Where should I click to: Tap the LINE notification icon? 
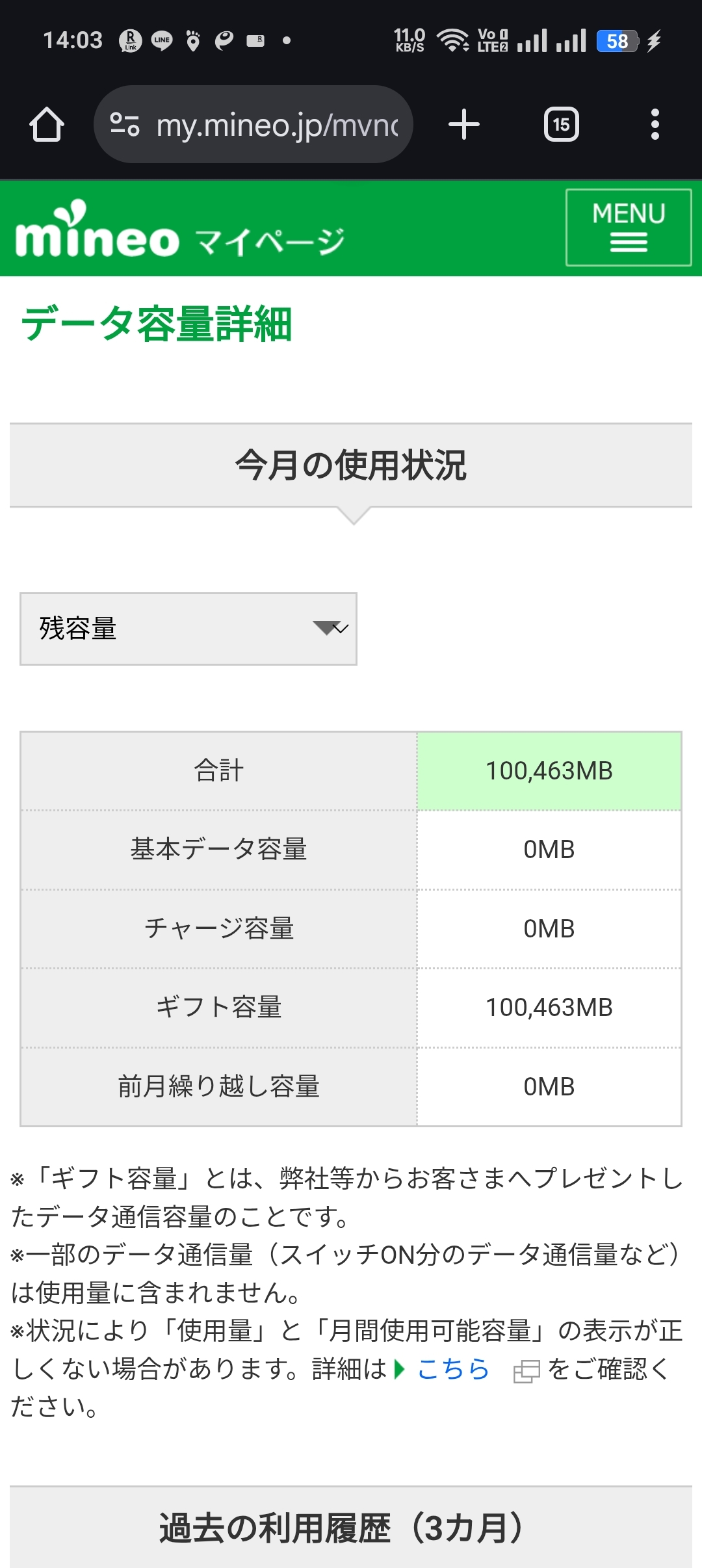(162, 41)
